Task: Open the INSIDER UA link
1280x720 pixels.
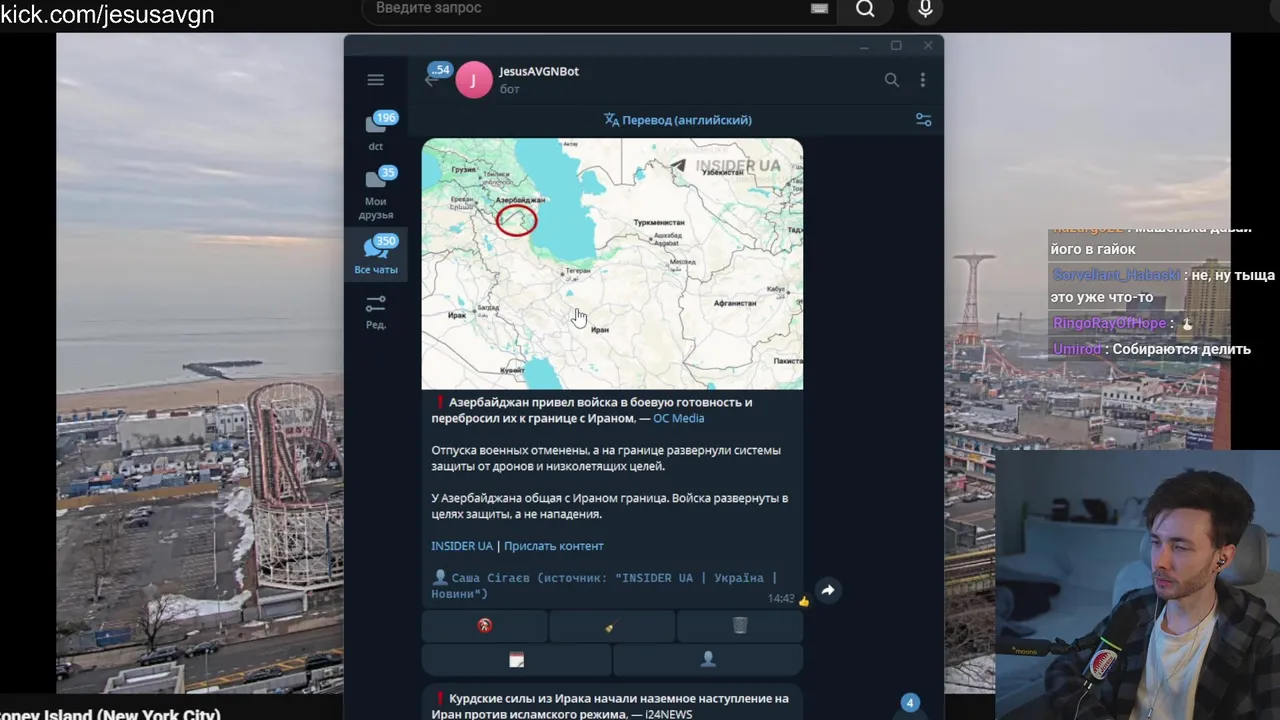Action: coord(462,546)
